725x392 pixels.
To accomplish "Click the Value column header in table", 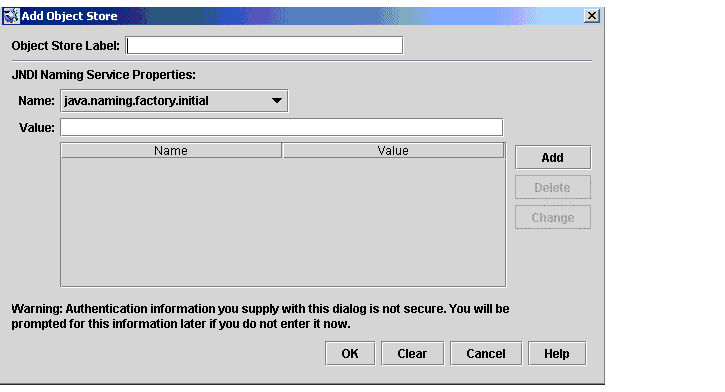I will point(393,151).
